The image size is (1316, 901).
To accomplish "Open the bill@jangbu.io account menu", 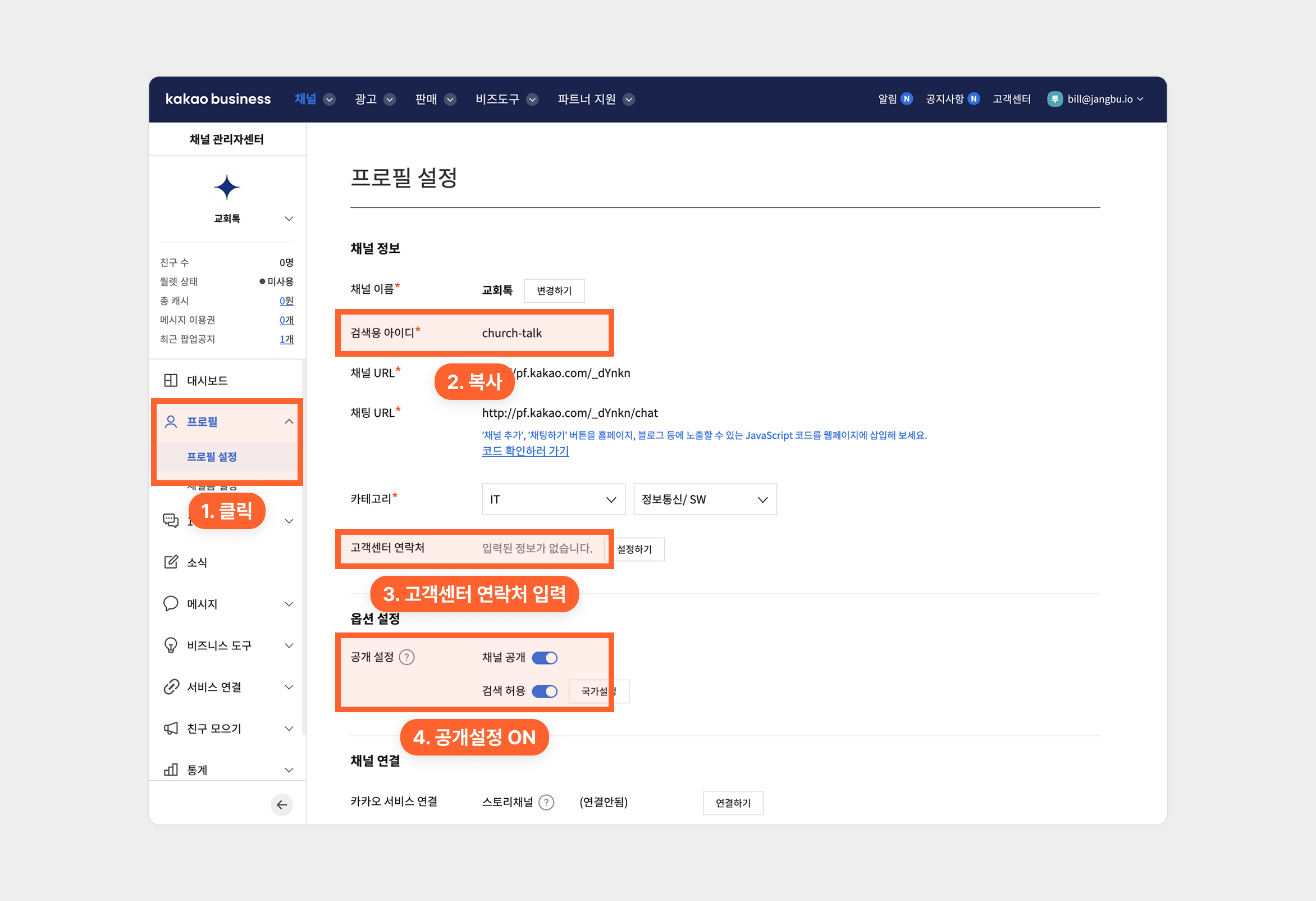I will (1099, 99).
